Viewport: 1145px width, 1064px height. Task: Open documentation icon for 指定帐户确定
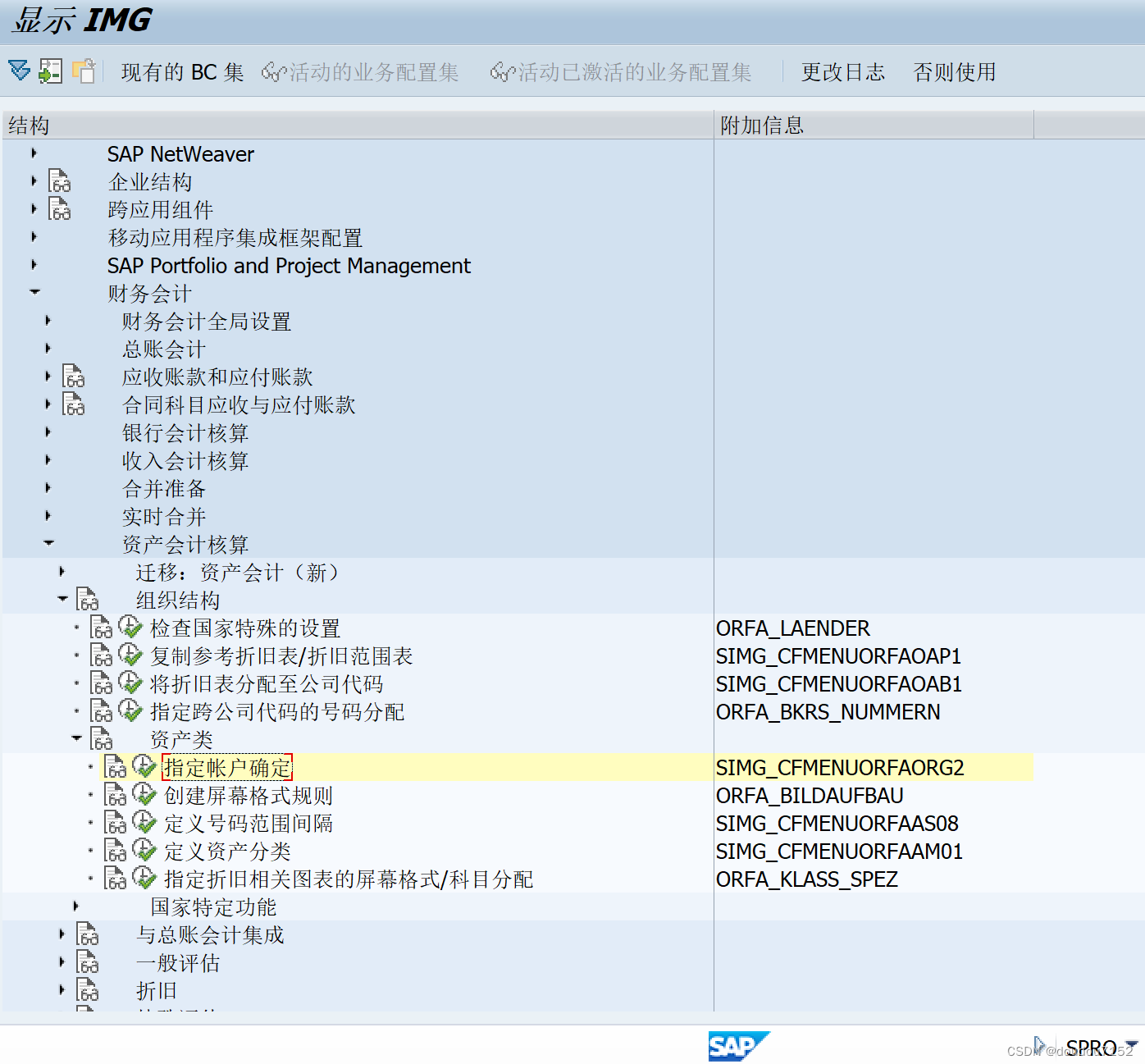tap(116, 767)
